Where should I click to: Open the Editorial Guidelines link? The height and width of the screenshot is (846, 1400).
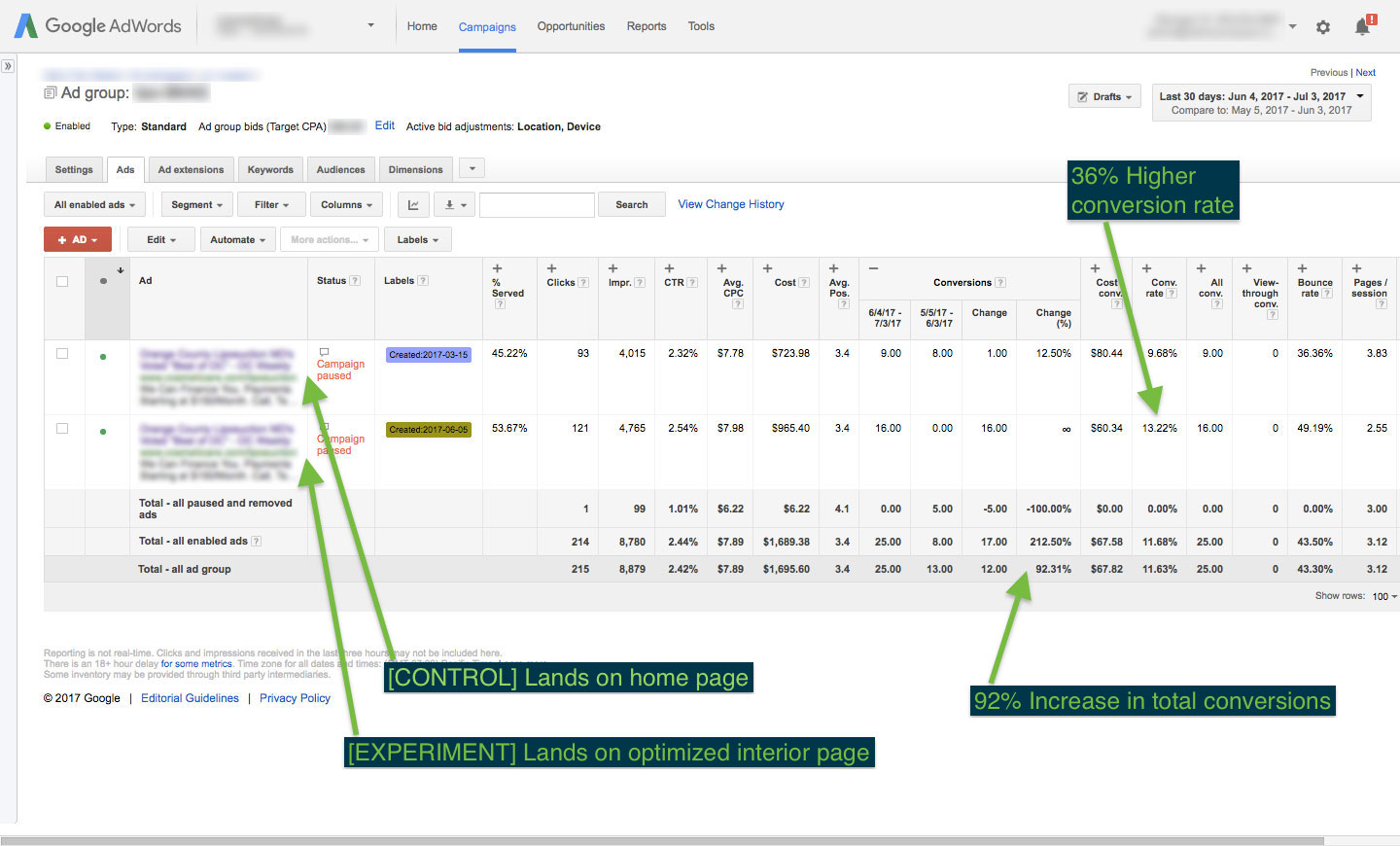[190, 698]
